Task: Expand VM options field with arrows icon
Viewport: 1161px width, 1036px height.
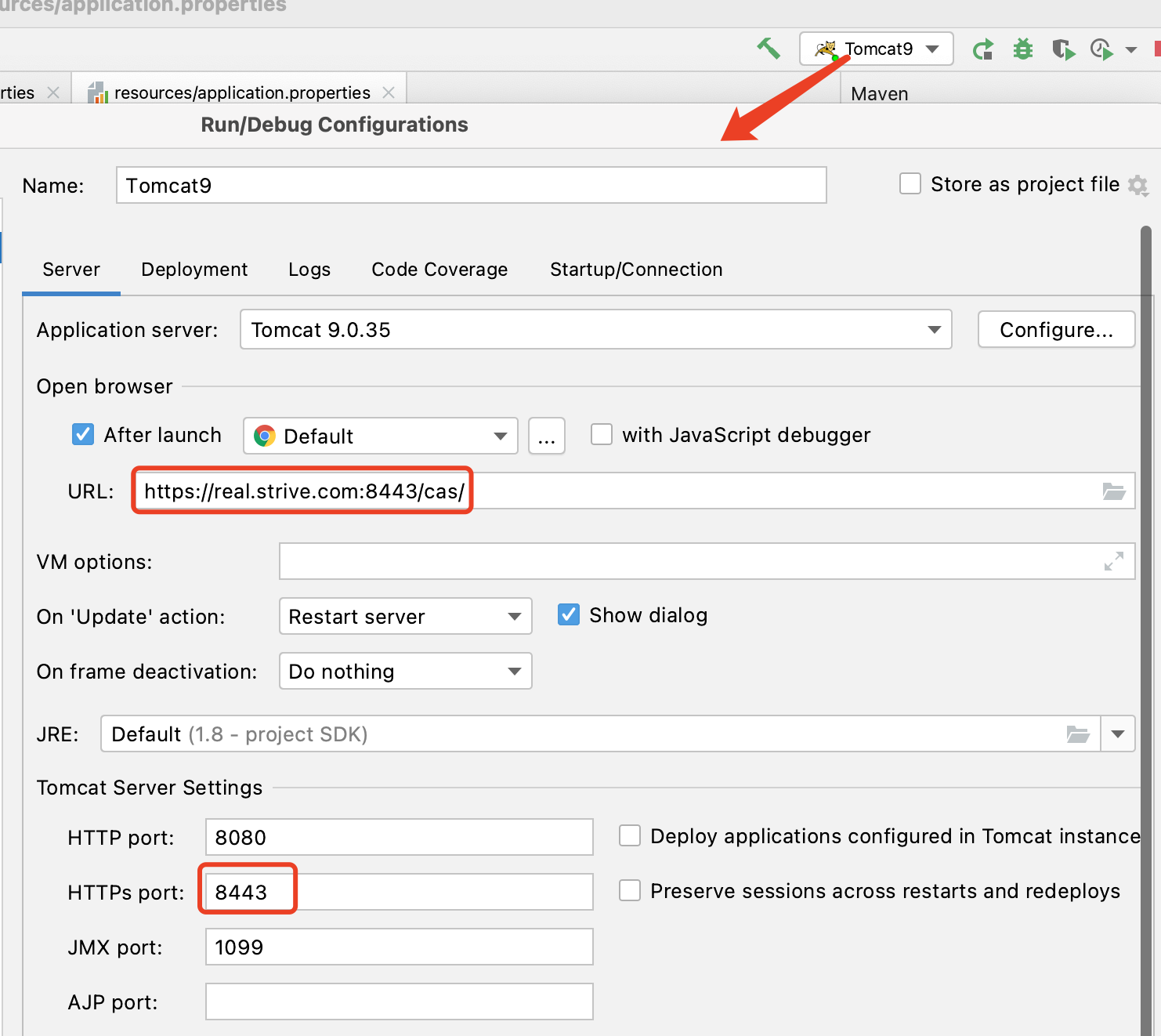Action: (x=1114, y=561)
